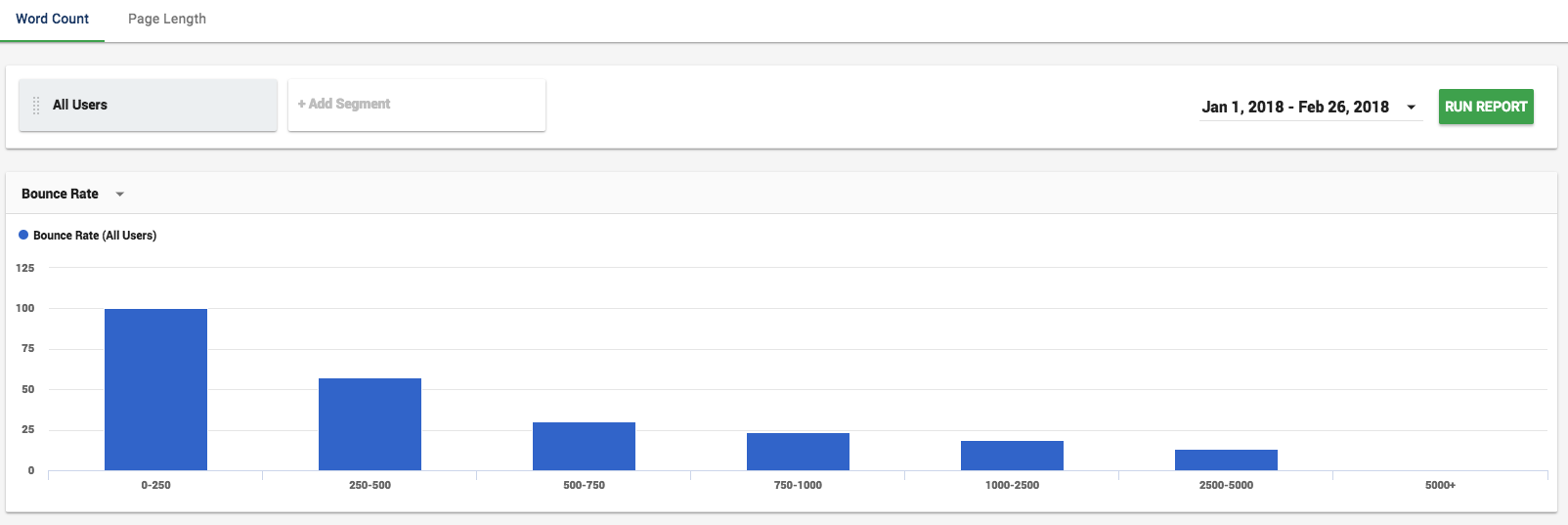Switch to the Word Count tab
The height and width of the screenshot is (525, 1568).
coord(52,20)
